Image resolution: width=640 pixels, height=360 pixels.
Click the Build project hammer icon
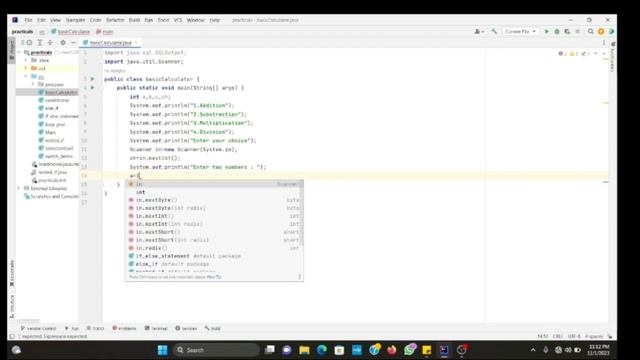click(494, 31)
